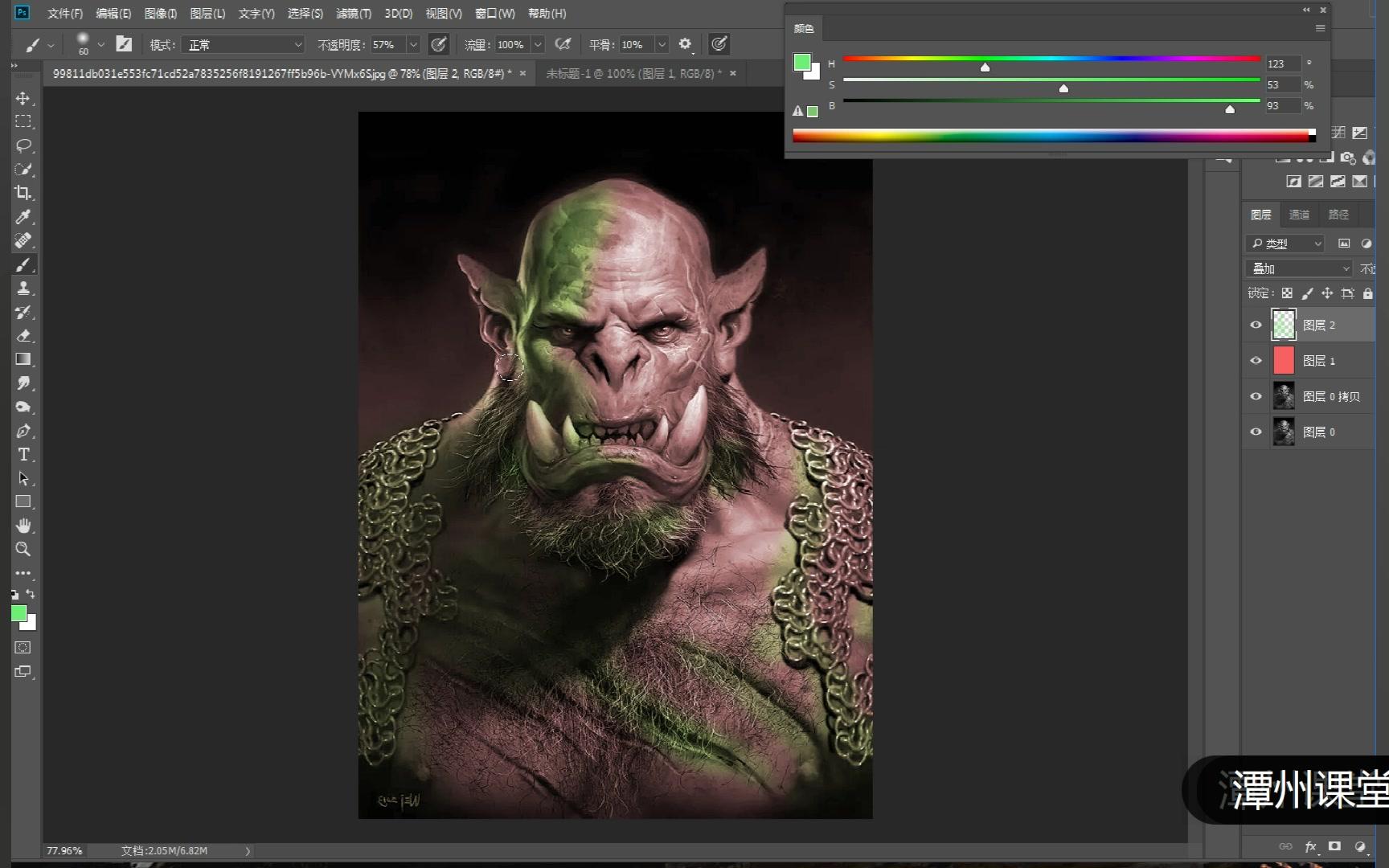Select the Zoom tool
Image resolution: width=1389 pixels, height=868 pixels.
23,549
